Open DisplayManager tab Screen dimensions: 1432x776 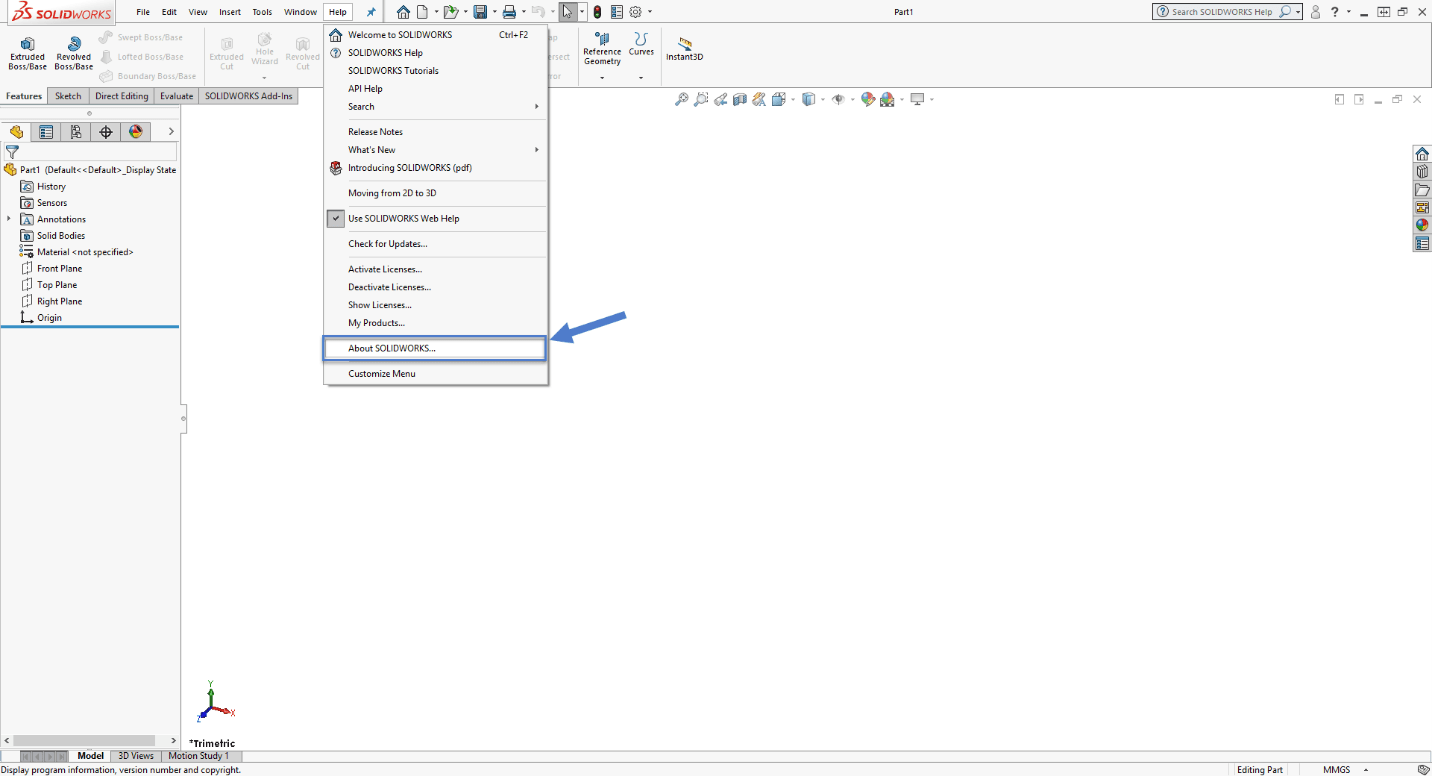(136, 132)
